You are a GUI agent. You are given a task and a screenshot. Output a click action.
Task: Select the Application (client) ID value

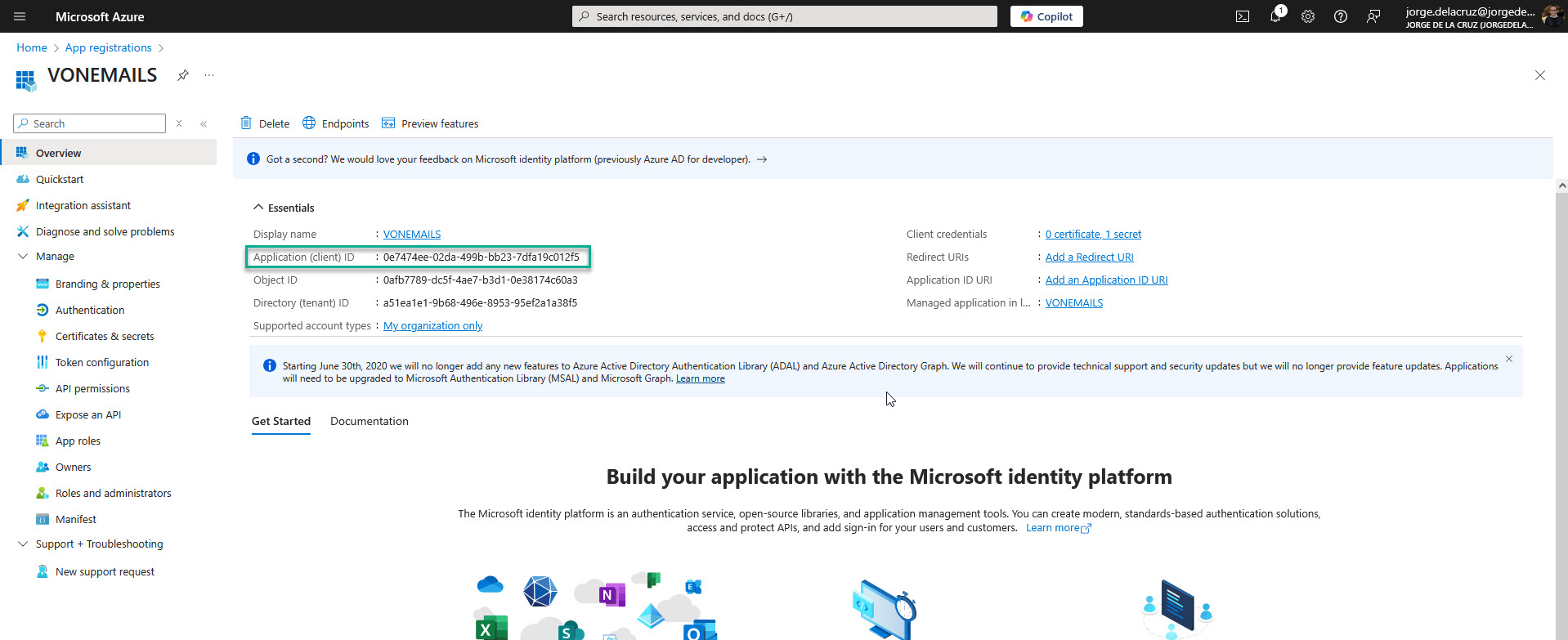point(482,257)
